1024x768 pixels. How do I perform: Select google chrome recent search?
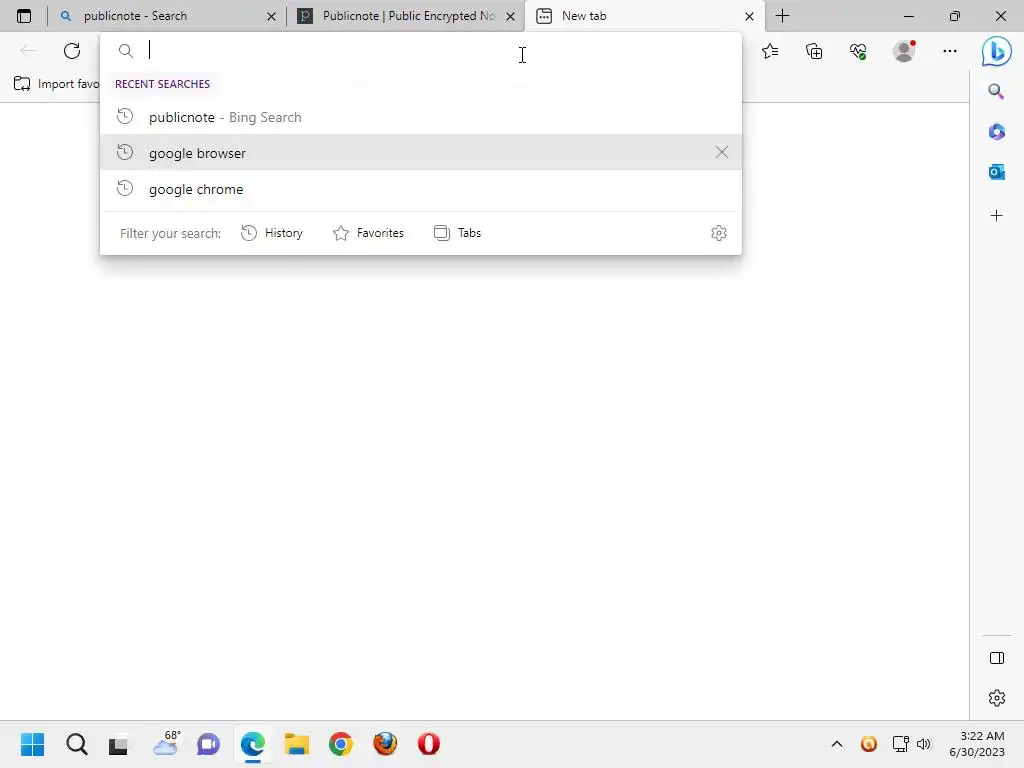pyautogui.click(x=421, y=189)
